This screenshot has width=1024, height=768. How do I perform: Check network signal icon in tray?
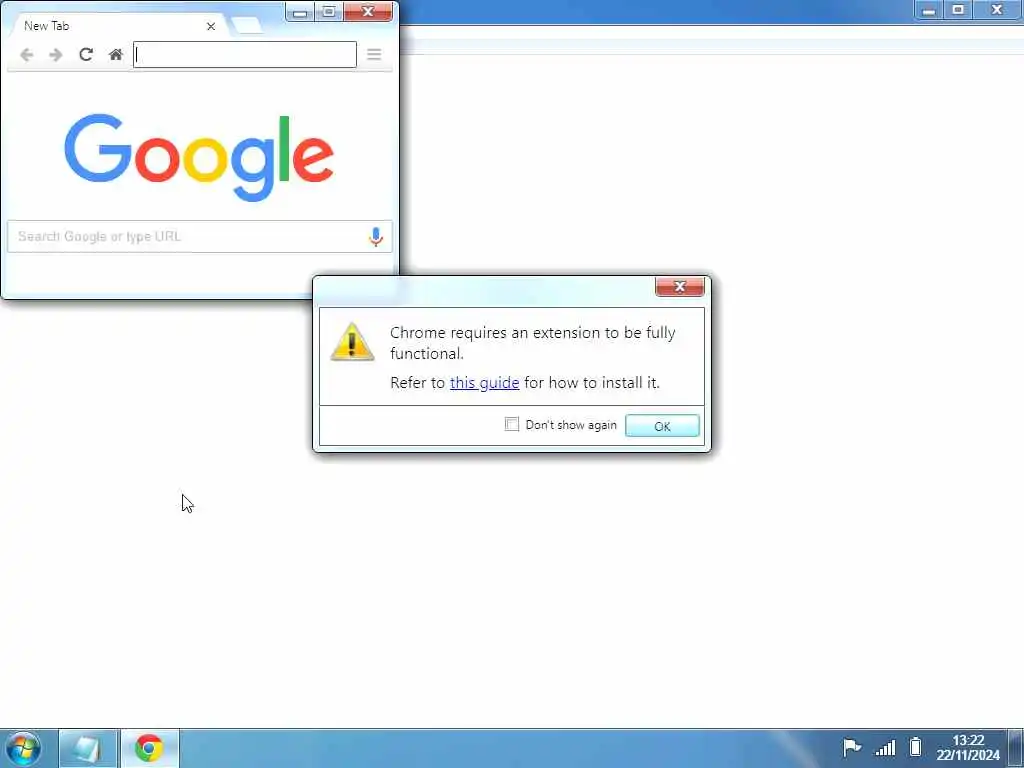click(x=885, y=746)
